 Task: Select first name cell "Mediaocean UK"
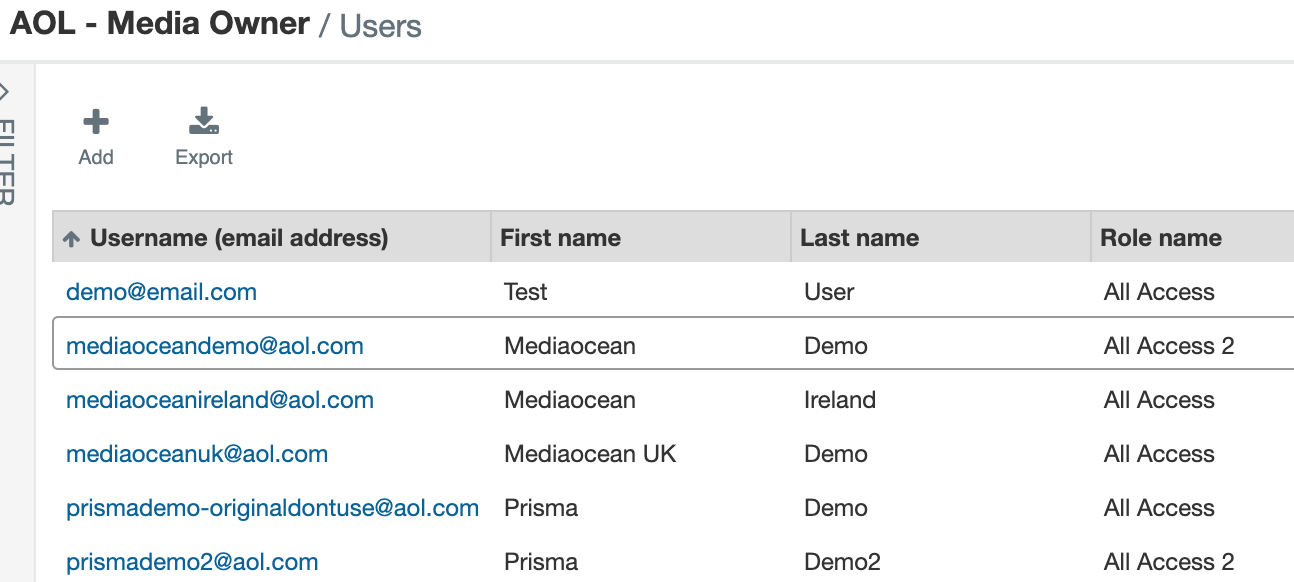(590, 454)
